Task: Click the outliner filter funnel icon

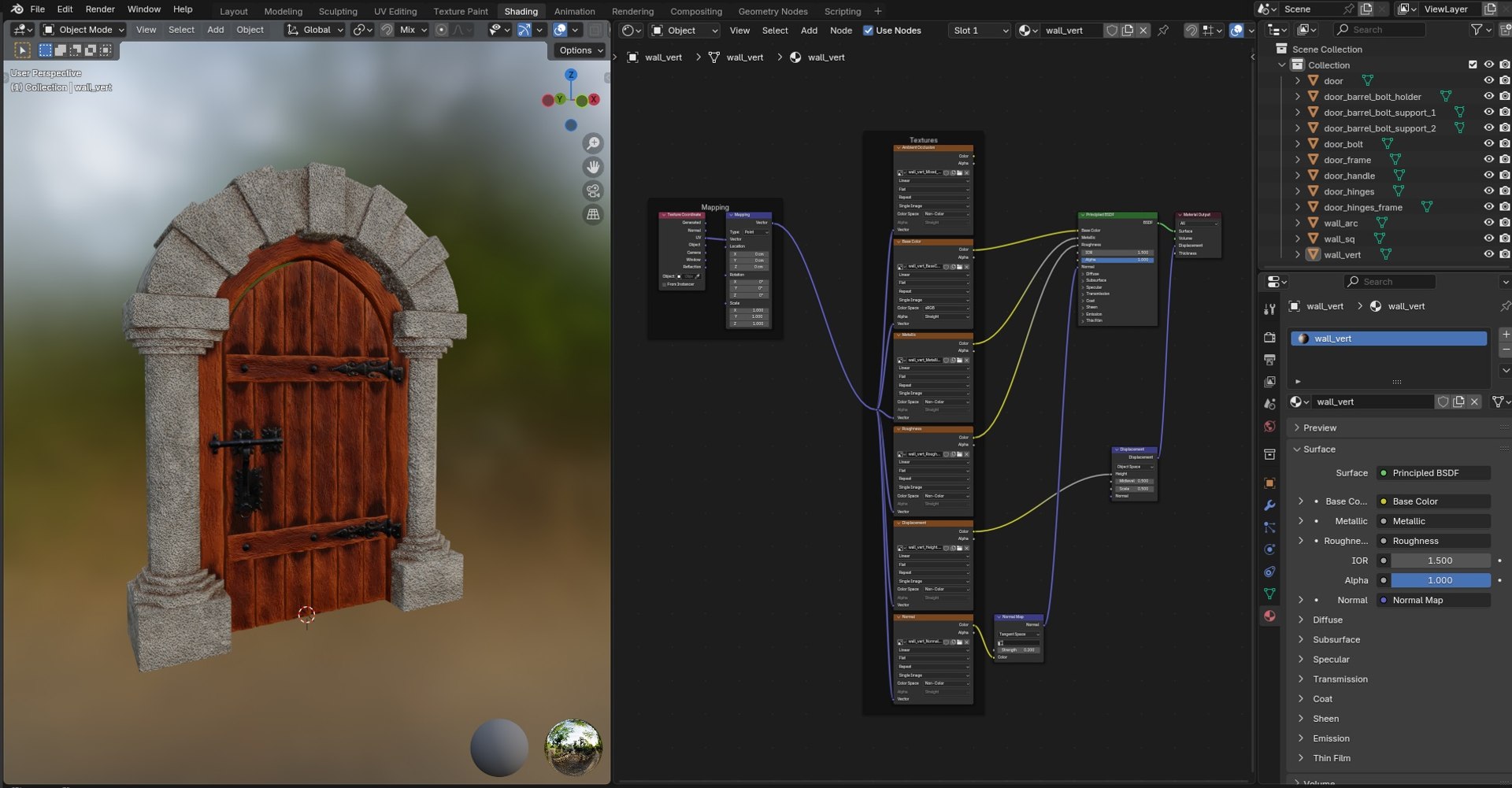Action: coord(1477,29)
